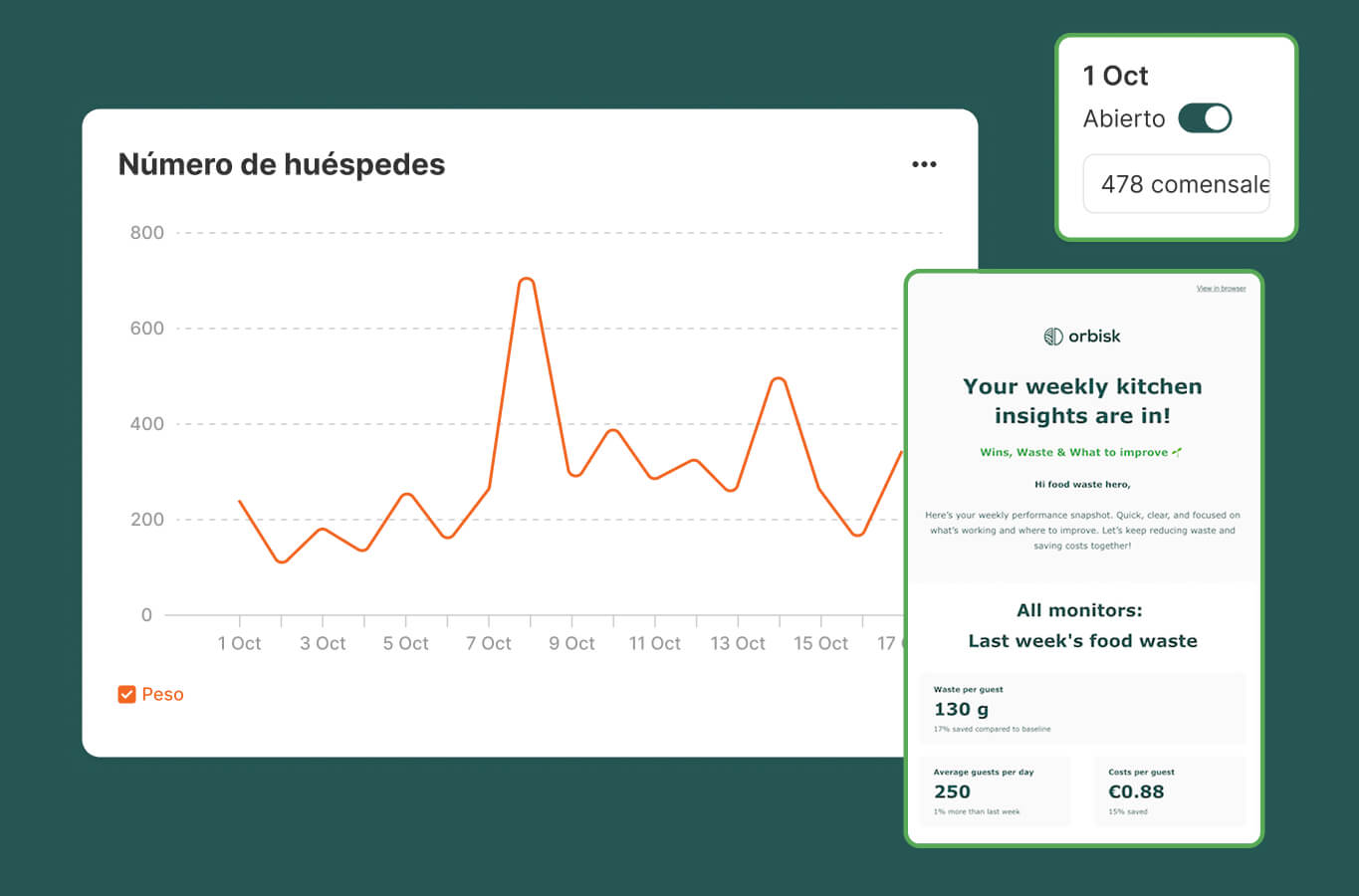Click the Abierto label
1359x896 pixels.
[1124, 118]
